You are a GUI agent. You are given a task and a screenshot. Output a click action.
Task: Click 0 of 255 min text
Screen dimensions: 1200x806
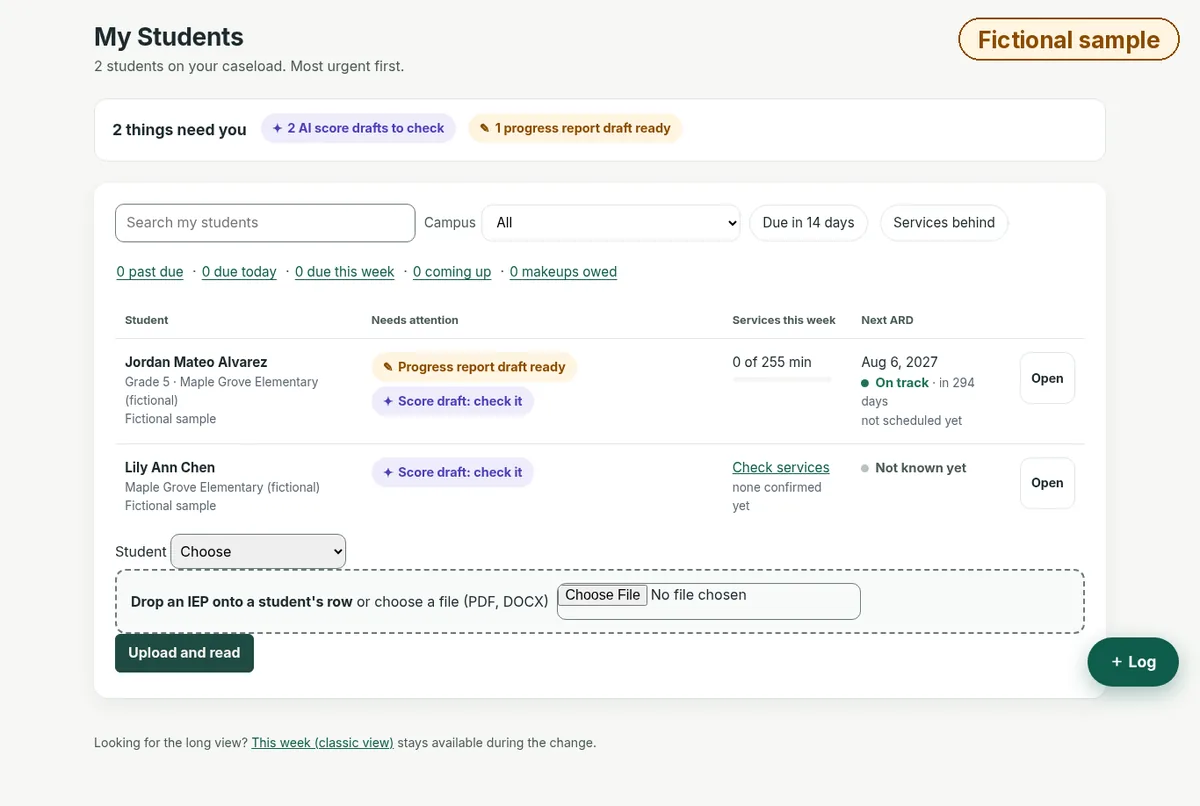point(772,362)
